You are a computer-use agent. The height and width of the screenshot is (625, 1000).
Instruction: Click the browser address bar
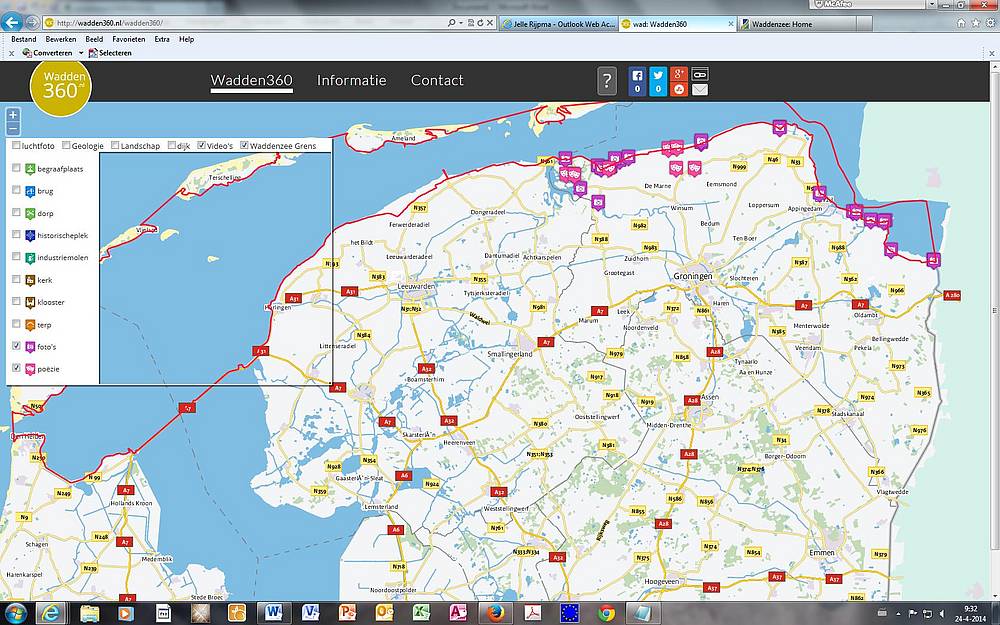(x=250, y=23)
